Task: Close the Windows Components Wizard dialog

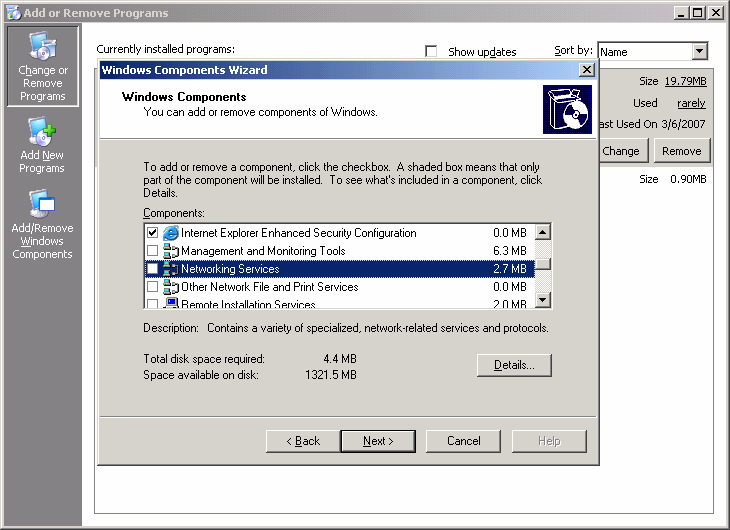Action: (587, 70)
